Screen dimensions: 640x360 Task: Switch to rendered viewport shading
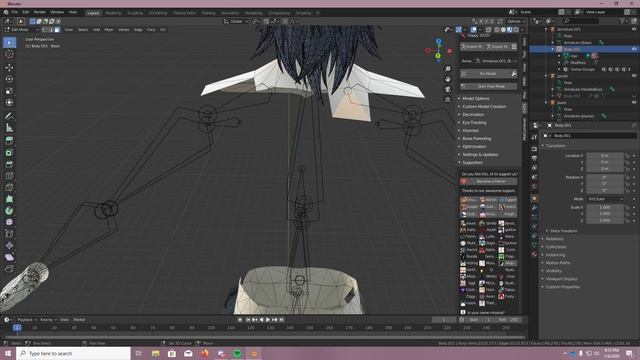[x=516, y=30]
